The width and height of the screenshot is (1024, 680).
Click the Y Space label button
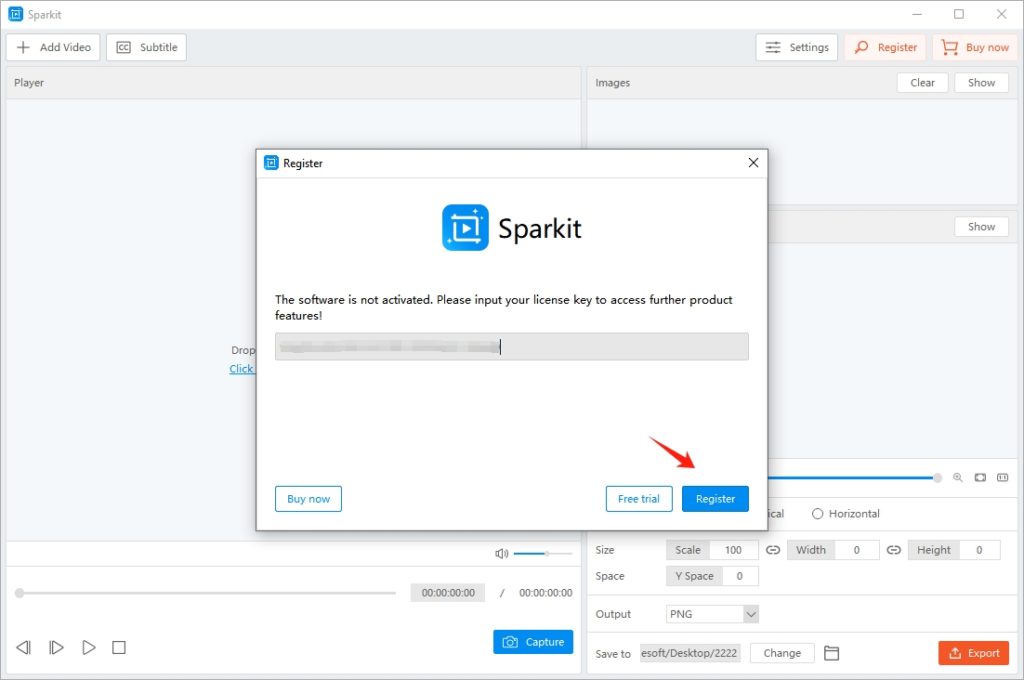coord(694,576)
